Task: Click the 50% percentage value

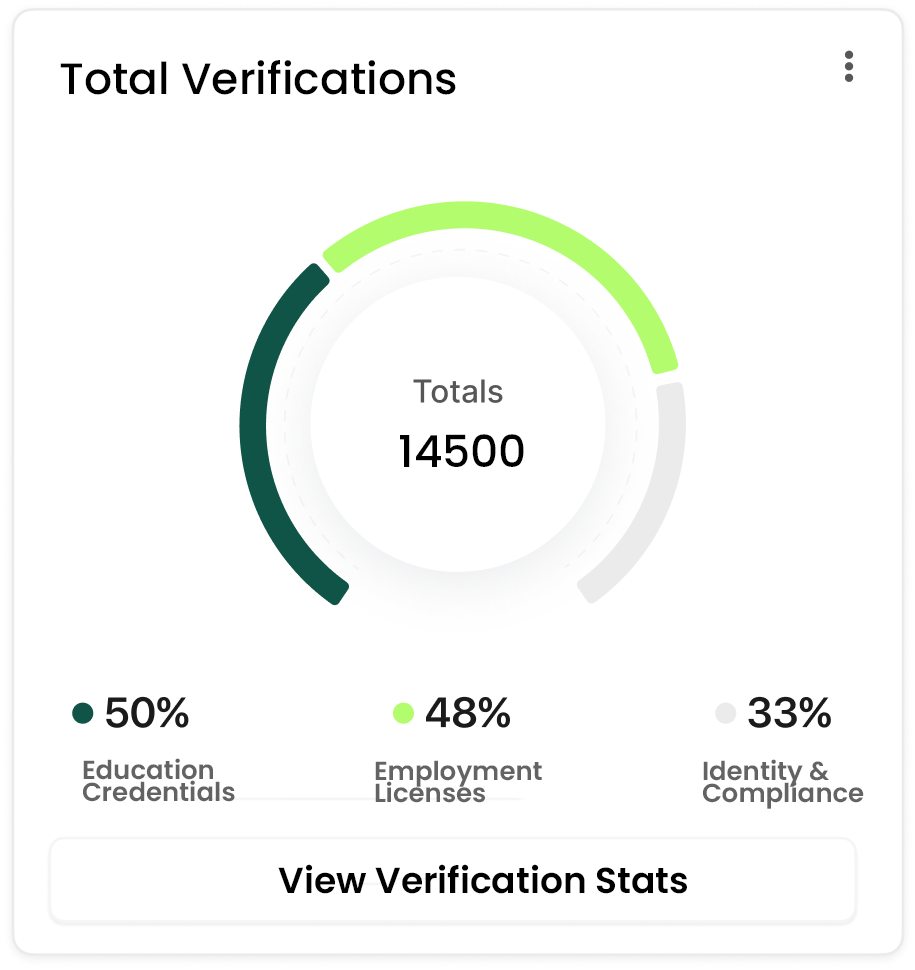Action: click(147, 714)
